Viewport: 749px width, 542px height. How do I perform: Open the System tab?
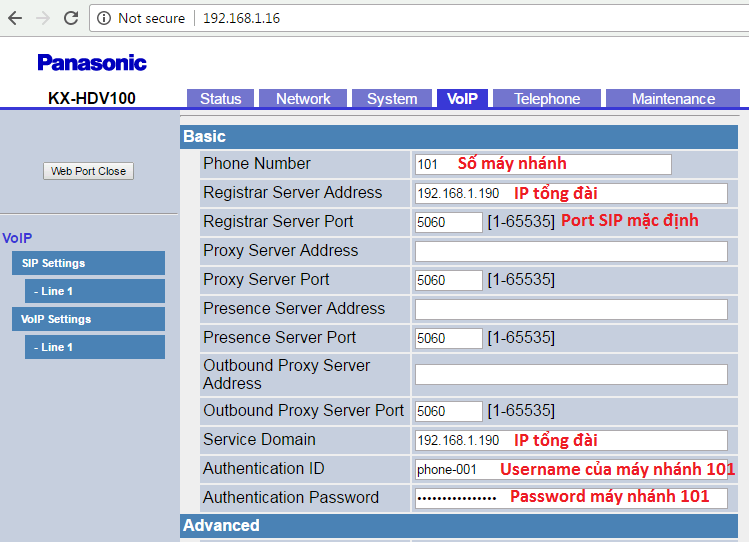(x=391, y=98)
